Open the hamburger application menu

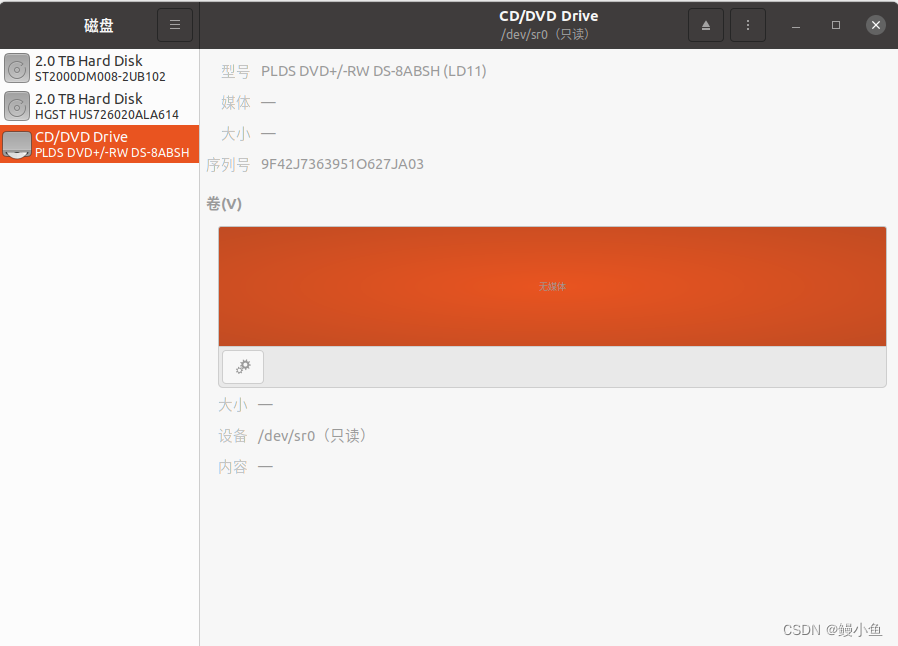point(175,25)
